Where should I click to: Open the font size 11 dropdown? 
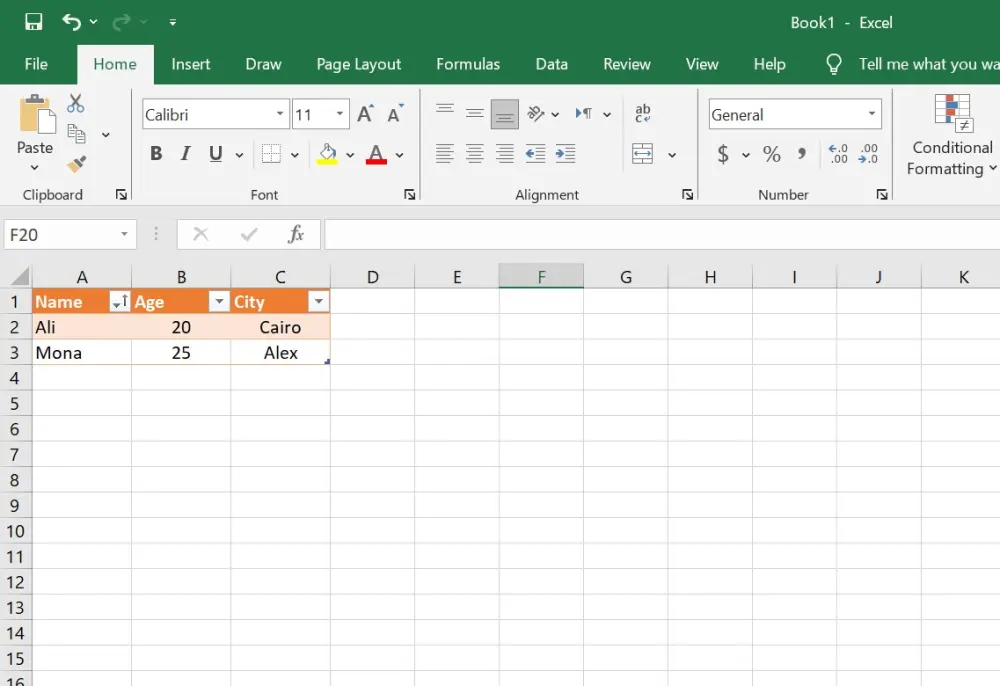(x=340, y=114)
